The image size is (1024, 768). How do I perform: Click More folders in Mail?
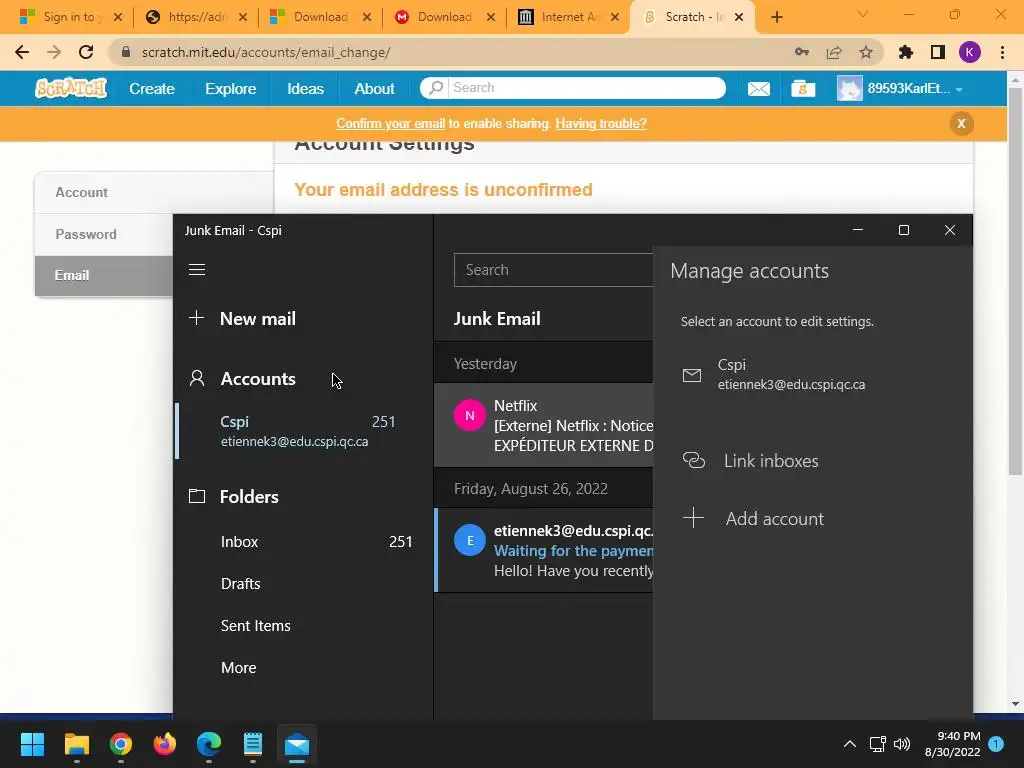304,667
